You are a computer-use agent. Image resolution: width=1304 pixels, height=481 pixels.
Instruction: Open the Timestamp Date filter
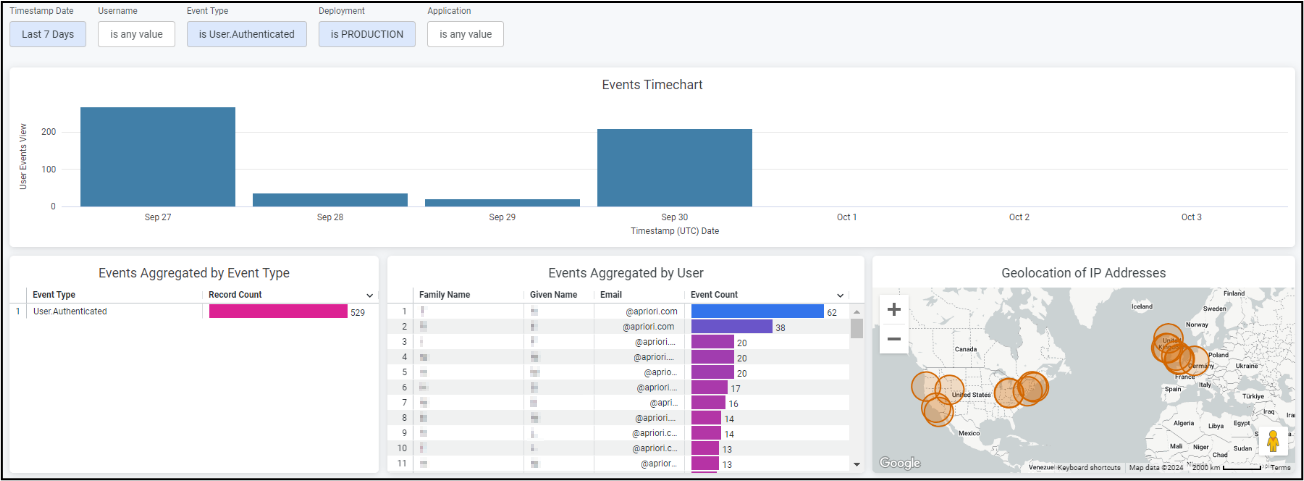(48, 34)
